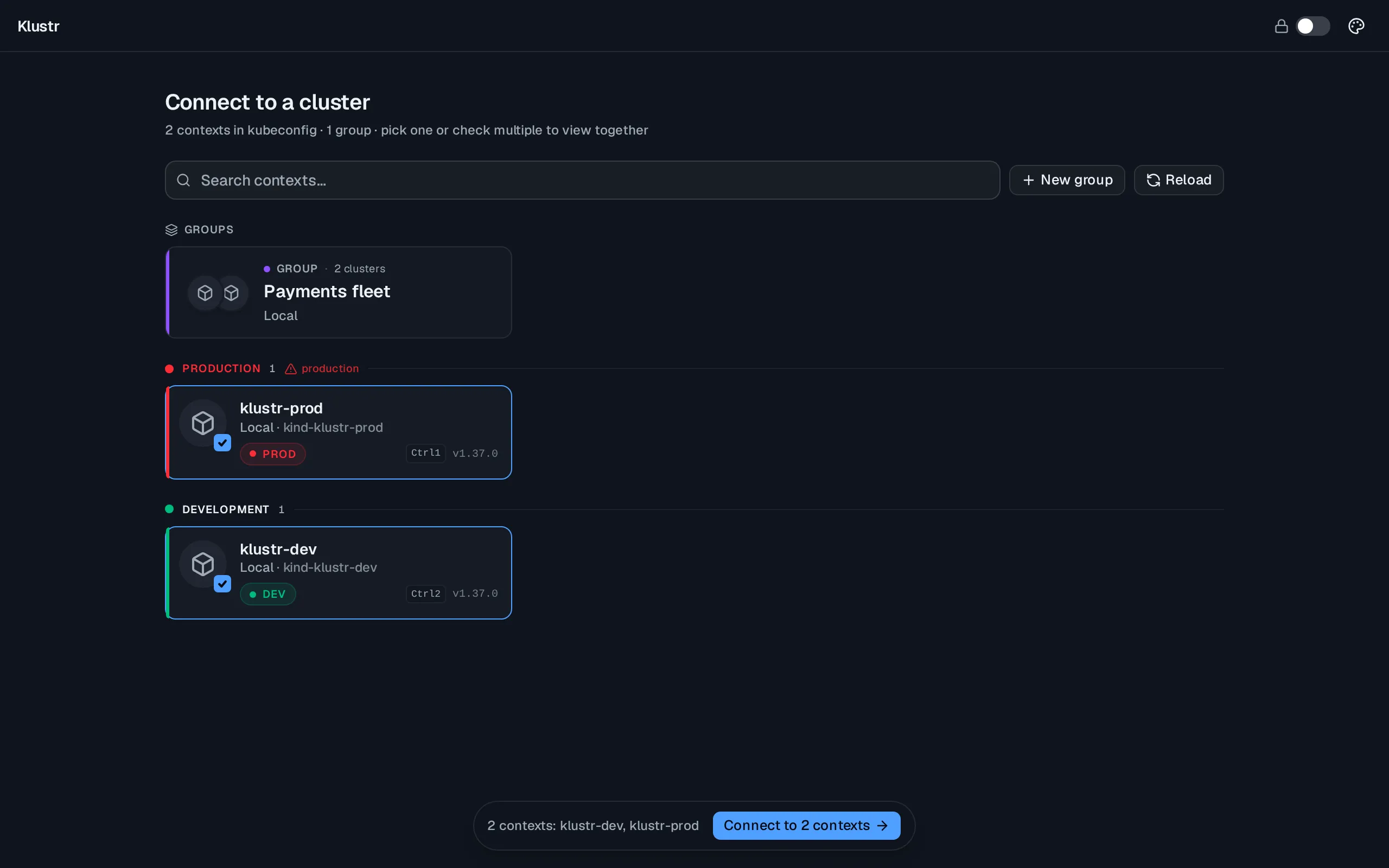Click 'Local · kind-klustr-dev' subtitle
The image size is (1389, 868).
pyautogui.click(x=308, y=567)
